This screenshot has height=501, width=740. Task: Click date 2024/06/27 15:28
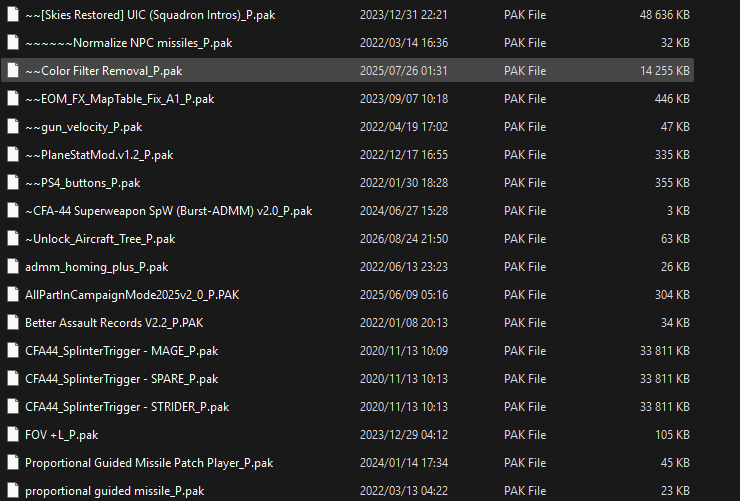[x=404, y=211]
